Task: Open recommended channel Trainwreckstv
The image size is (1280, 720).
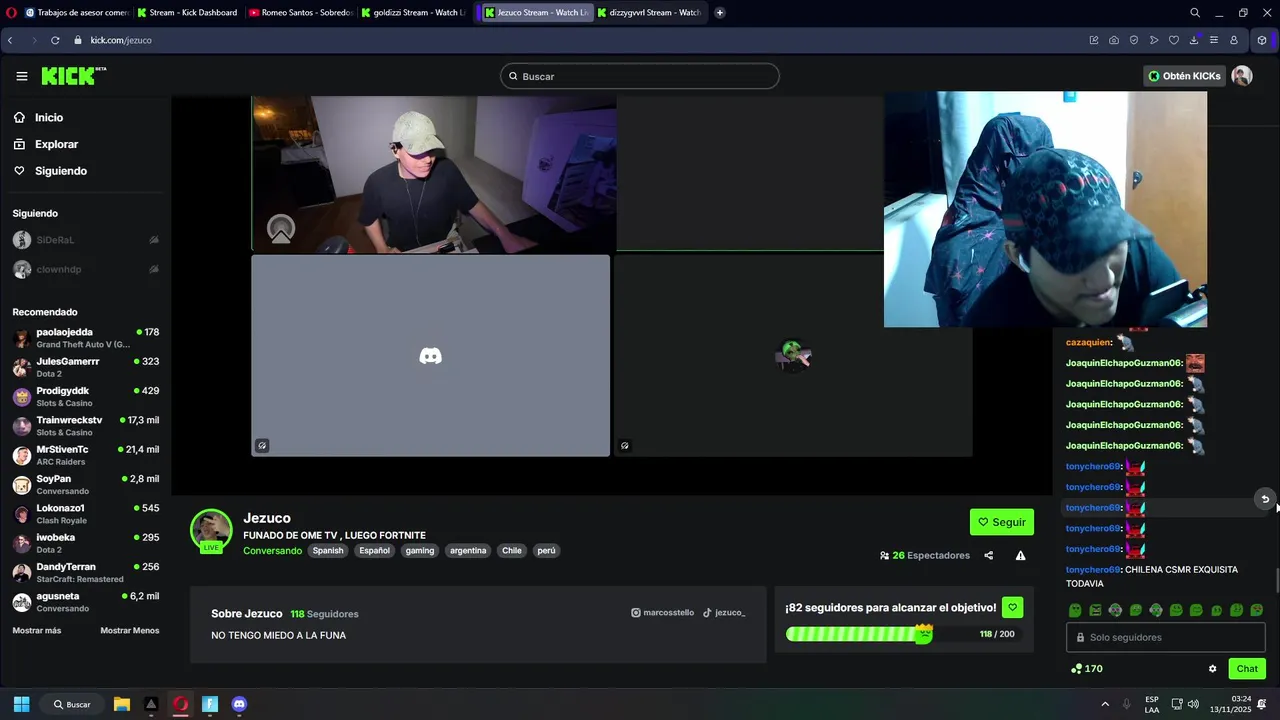Action: click(86, 426)
